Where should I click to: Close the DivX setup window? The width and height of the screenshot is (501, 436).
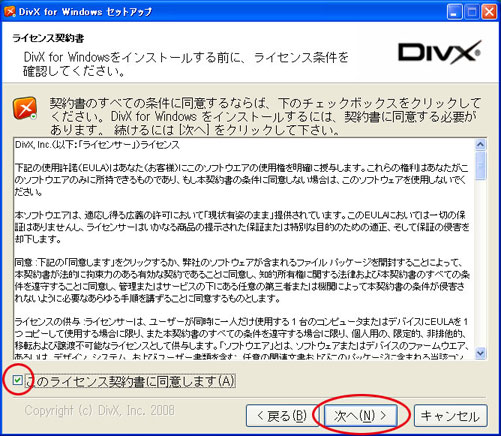tap(489, 12)
